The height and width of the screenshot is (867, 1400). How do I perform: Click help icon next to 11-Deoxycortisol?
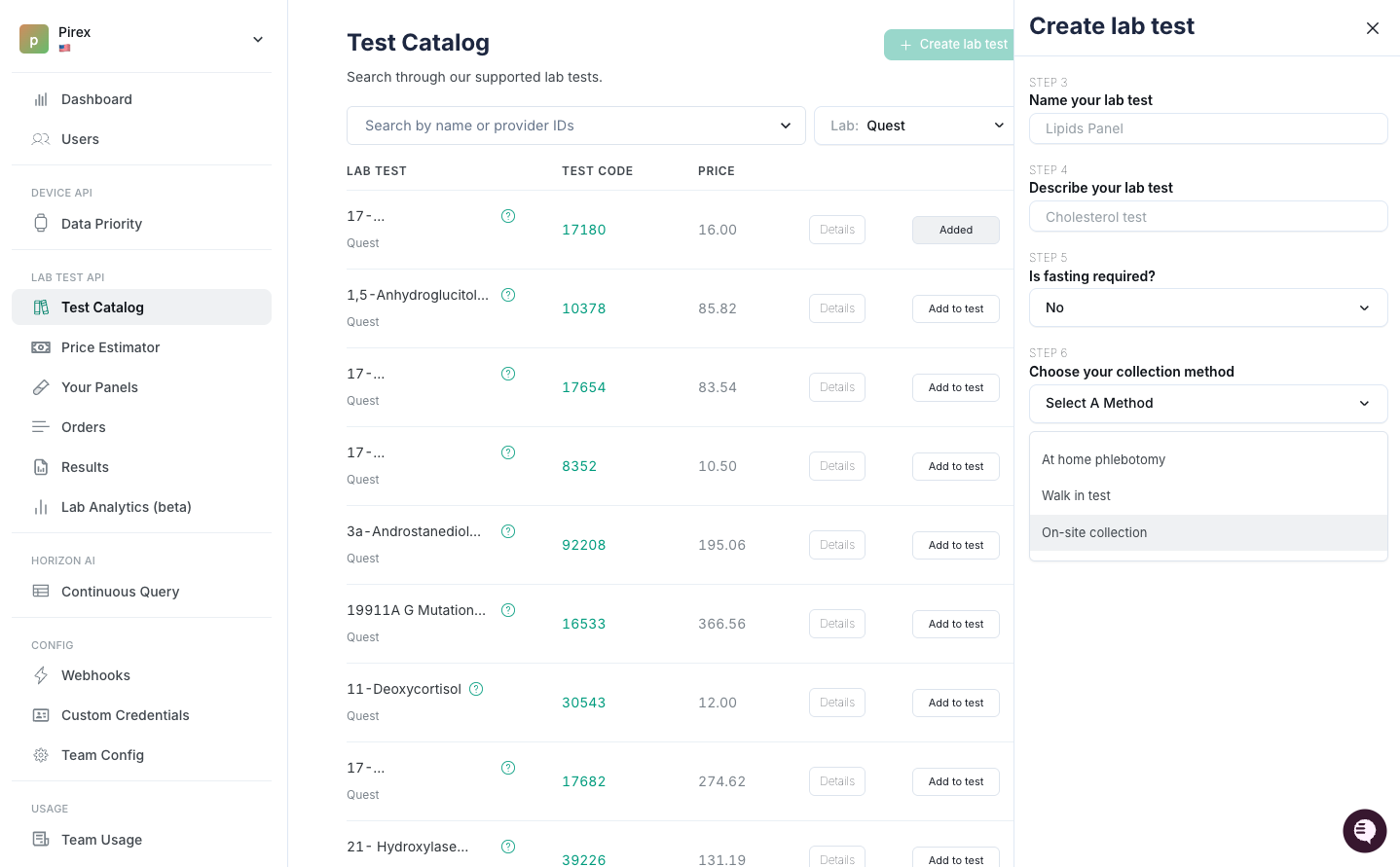pyautogui.click(x=476, y=689)
